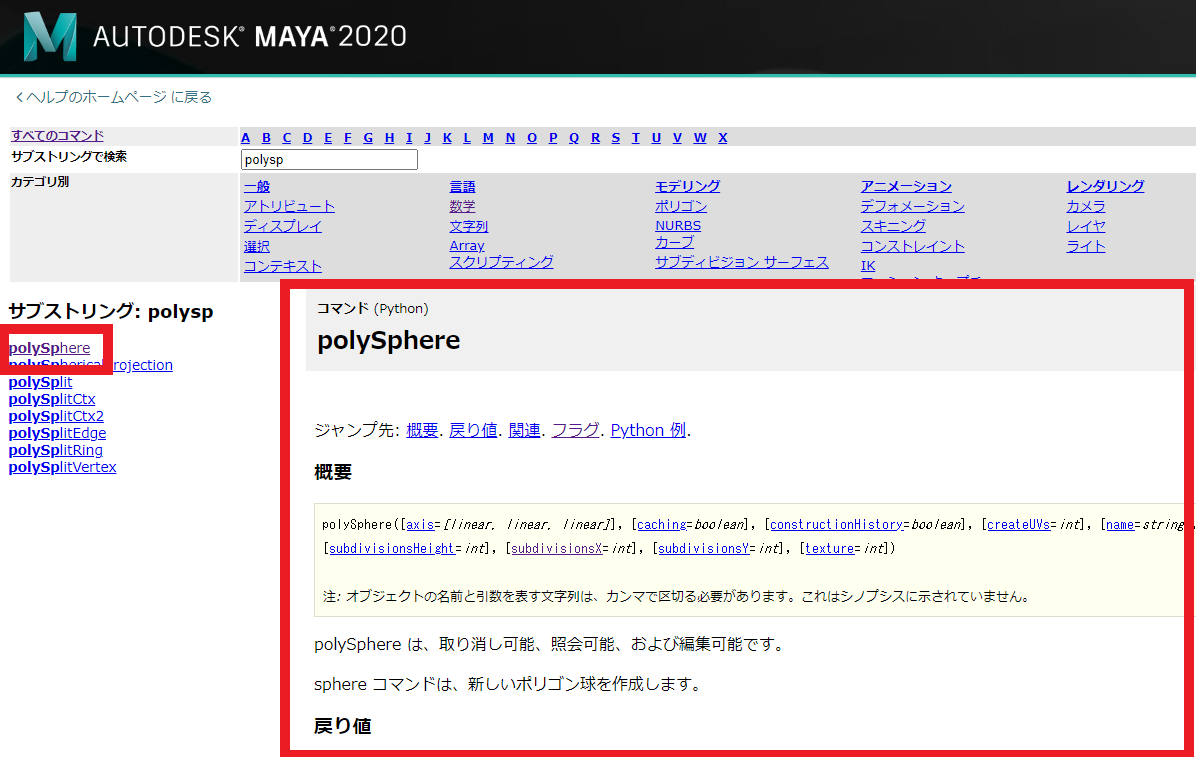The height and width of the screenshot is (757, 1196).
Task: Jump to commands starting with letter N
Action: [510, 138]
